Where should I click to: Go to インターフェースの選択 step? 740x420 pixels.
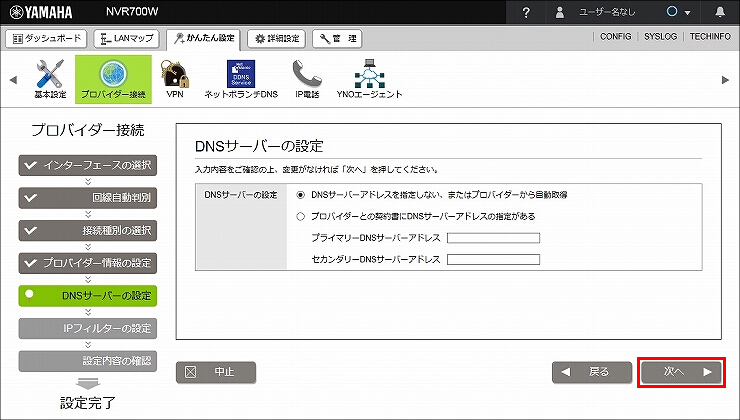tap(88, 165)
